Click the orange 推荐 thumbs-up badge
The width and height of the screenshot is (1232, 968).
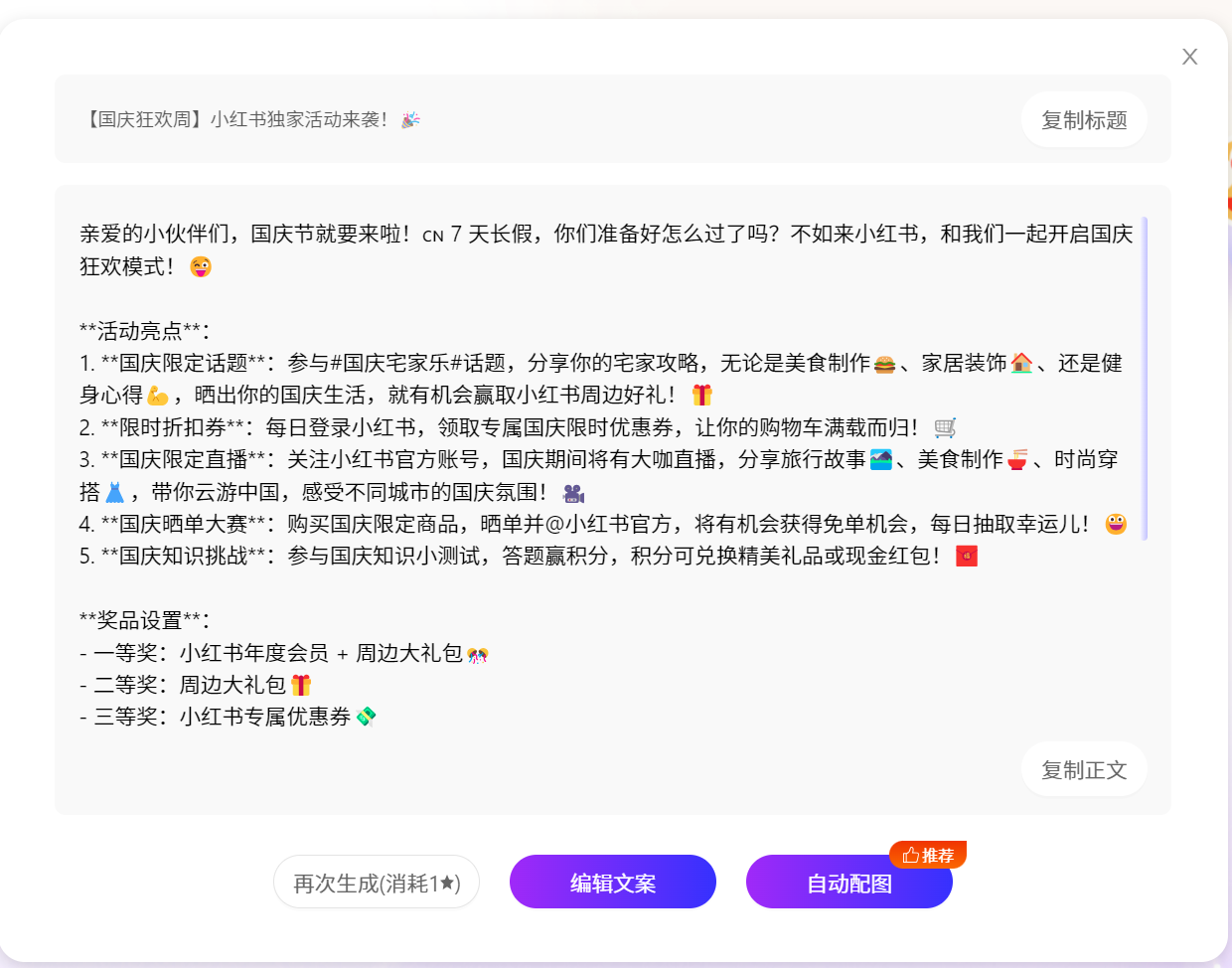pos(928,855)
